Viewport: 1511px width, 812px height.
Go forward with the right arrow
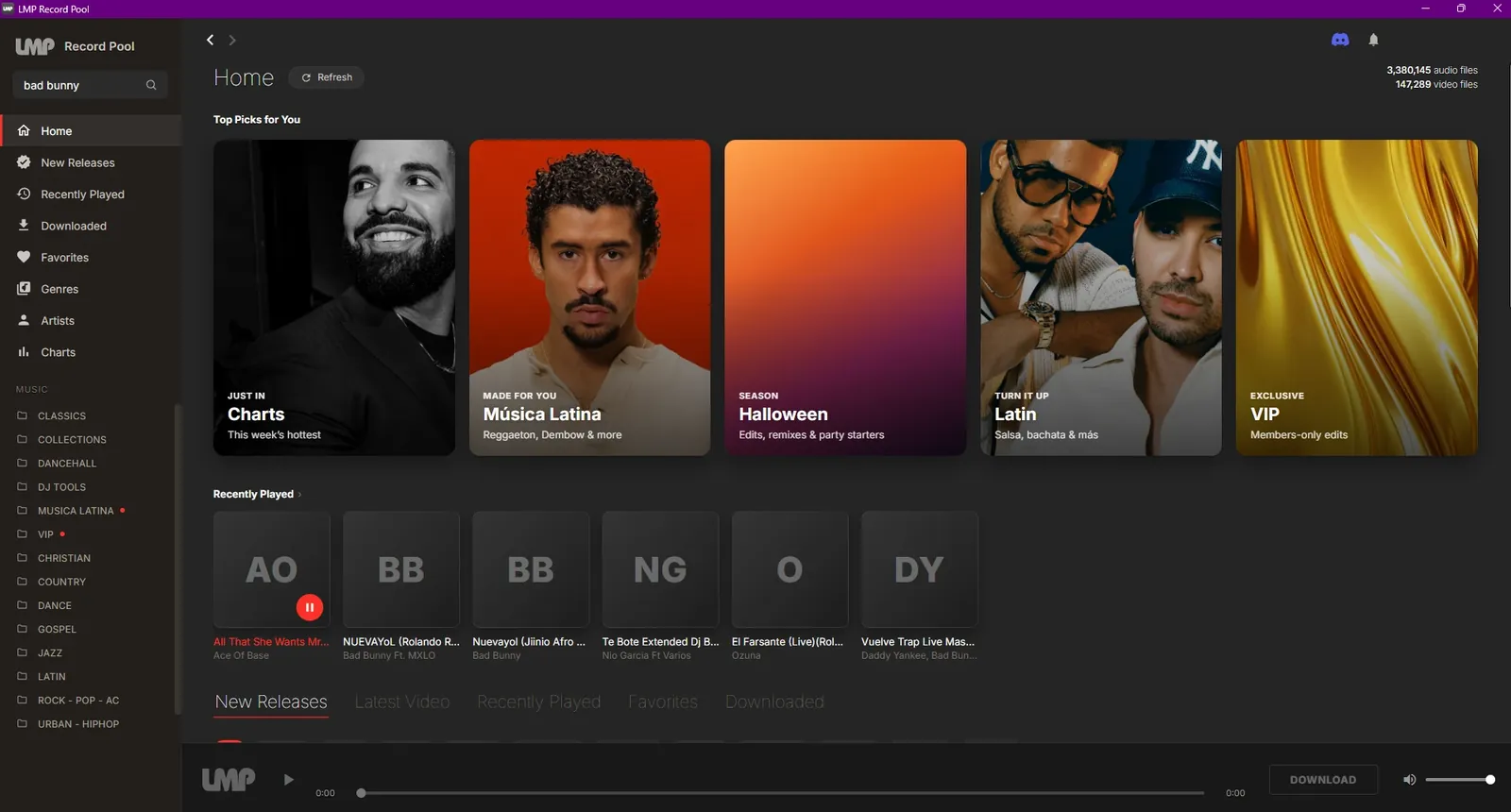[x=232, y=40]
